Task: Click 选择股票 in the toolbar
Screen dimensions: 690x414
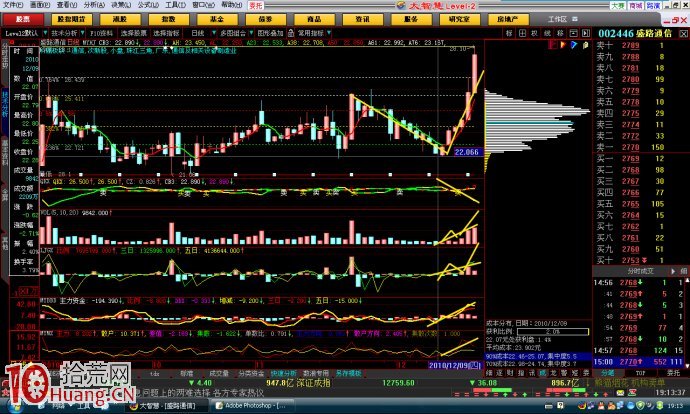Action: click(134, 33)
